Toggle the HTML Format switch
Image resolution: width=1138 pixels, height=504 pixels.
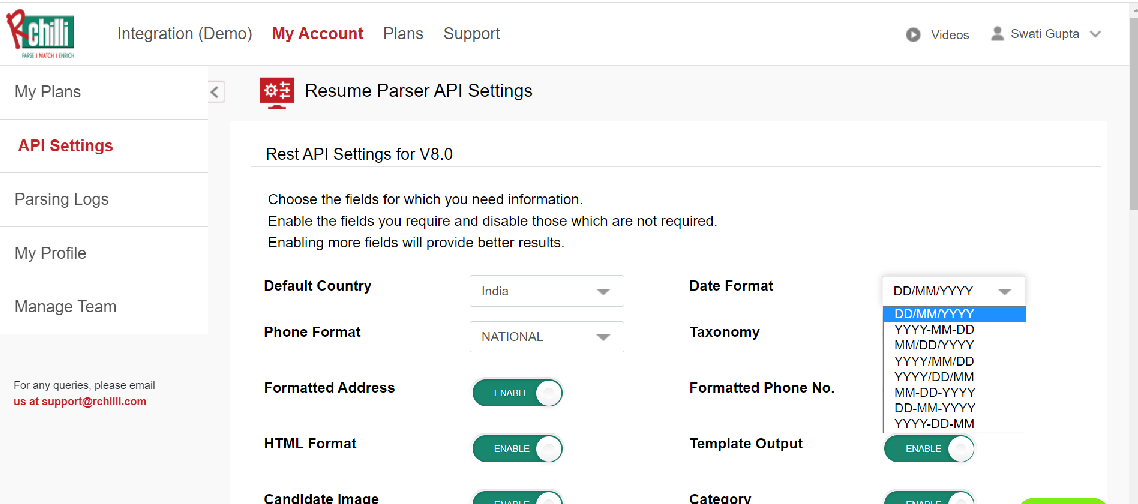tap(517, 449)
